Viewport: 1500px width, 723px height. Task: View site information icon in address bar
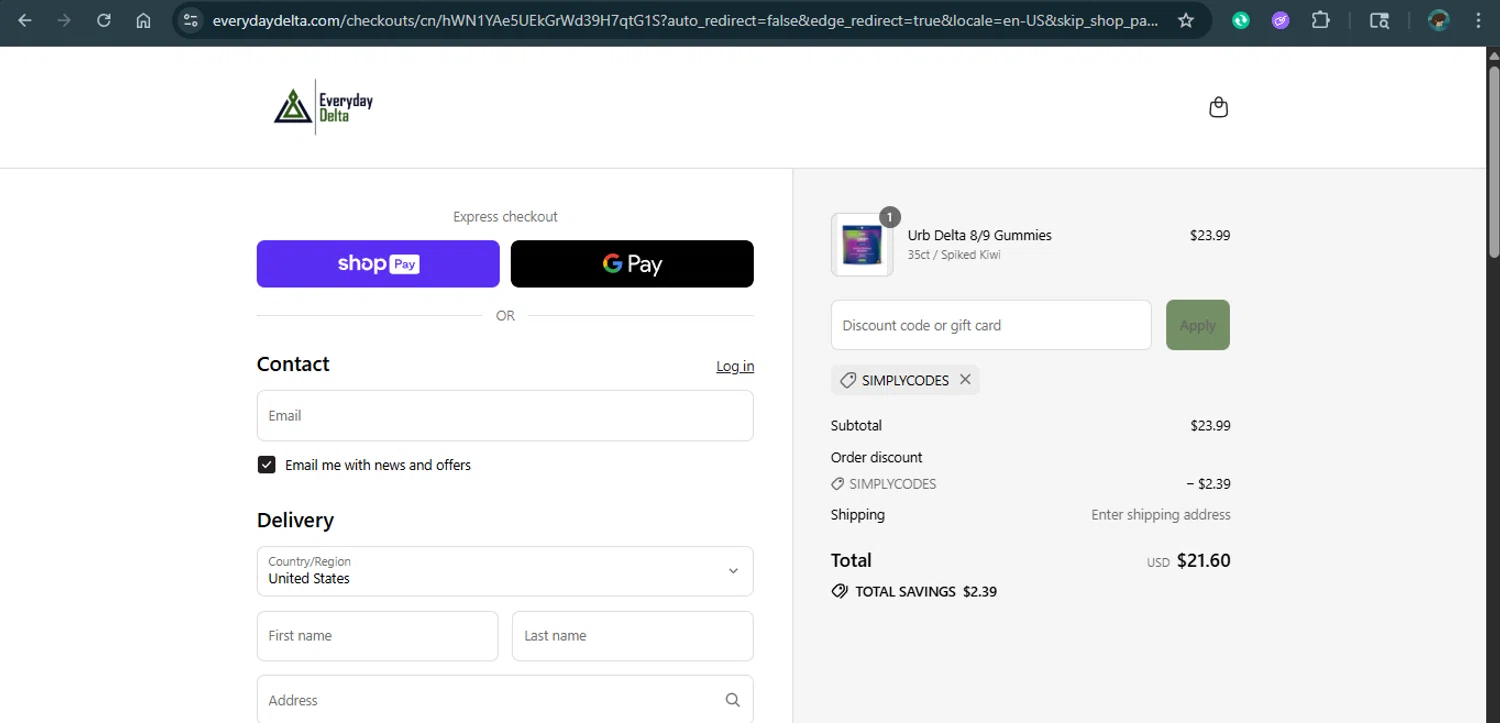(192, 20)
